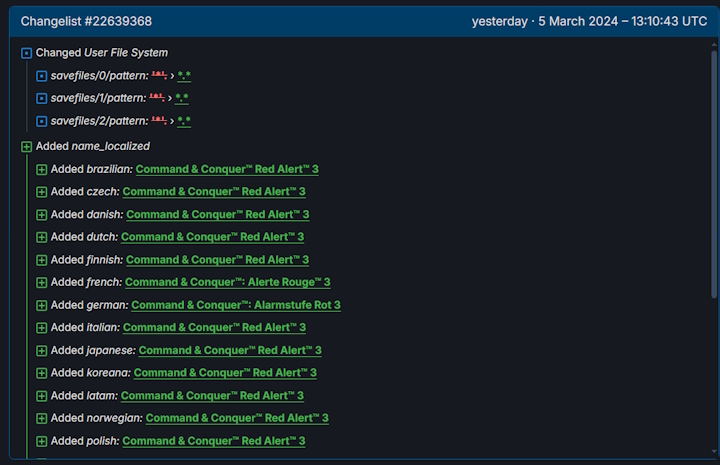Click the modified icon next to savefiles/1/pattern
720x465 pixels.
click(41, 98)
